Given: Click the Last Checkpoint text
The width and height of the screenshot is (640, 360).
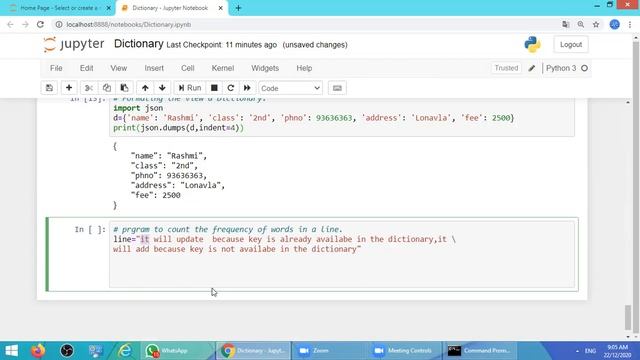Looking at the screenshot, I should (222, 45).
